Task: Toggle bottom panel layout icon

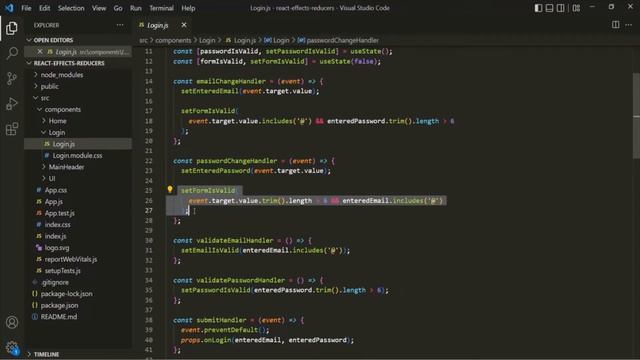Action: [549, 8]
